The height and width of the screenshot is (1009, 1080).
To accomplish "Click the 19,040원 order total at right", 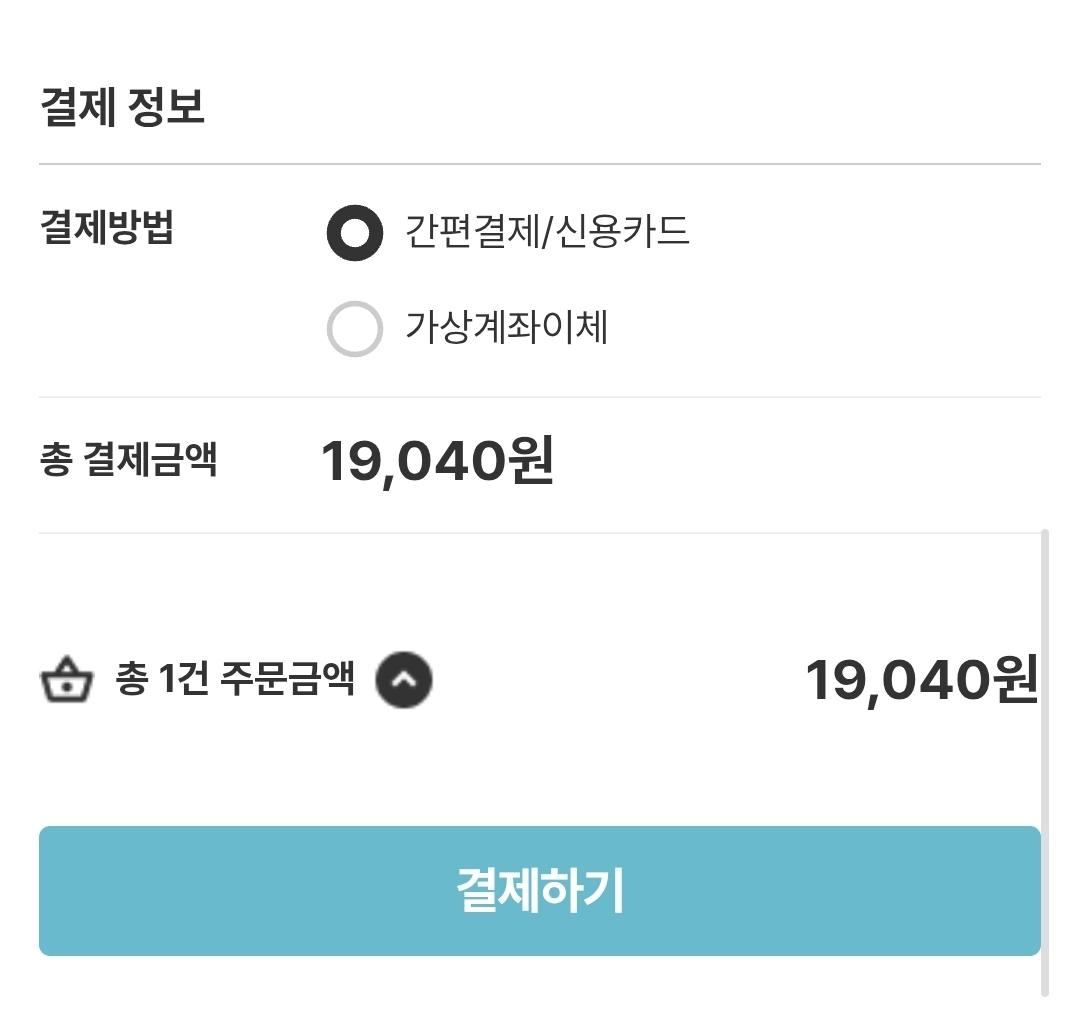I will 921,681.
